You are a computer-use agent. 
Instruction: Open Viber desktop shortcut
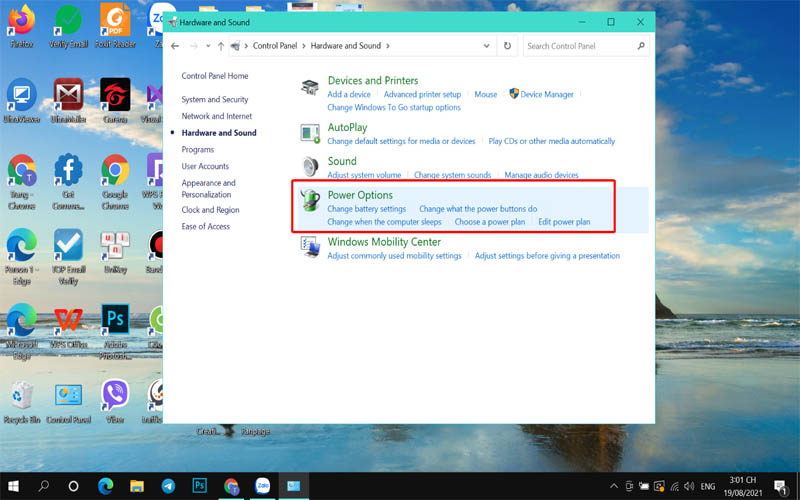tap(115, 402)
